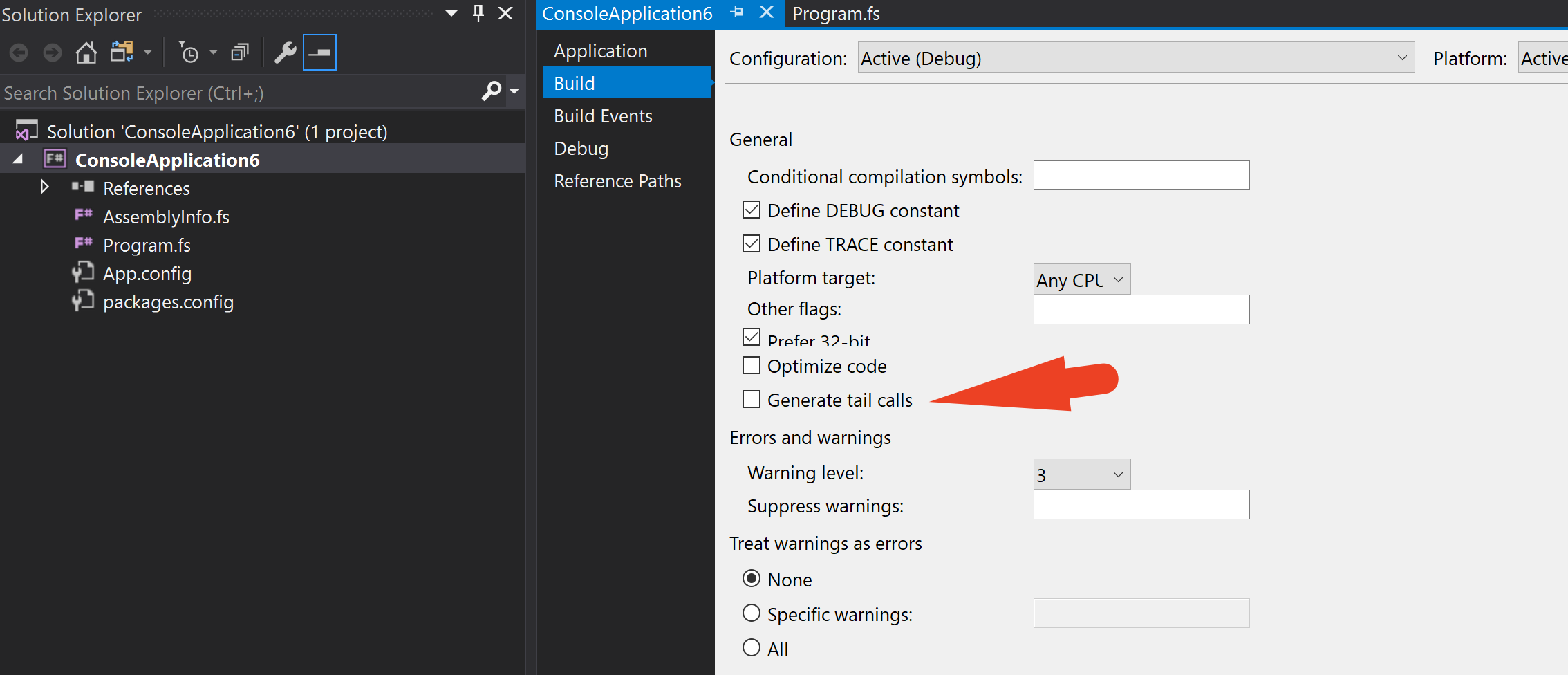Expand the References node
This screenshot has height=675, width=1568.
[44, 187]
